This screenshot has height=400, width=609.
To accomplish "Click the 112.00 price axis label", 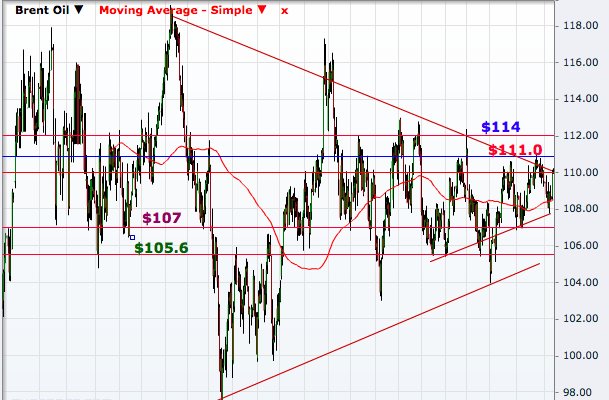I will click(x=581, y=136).
